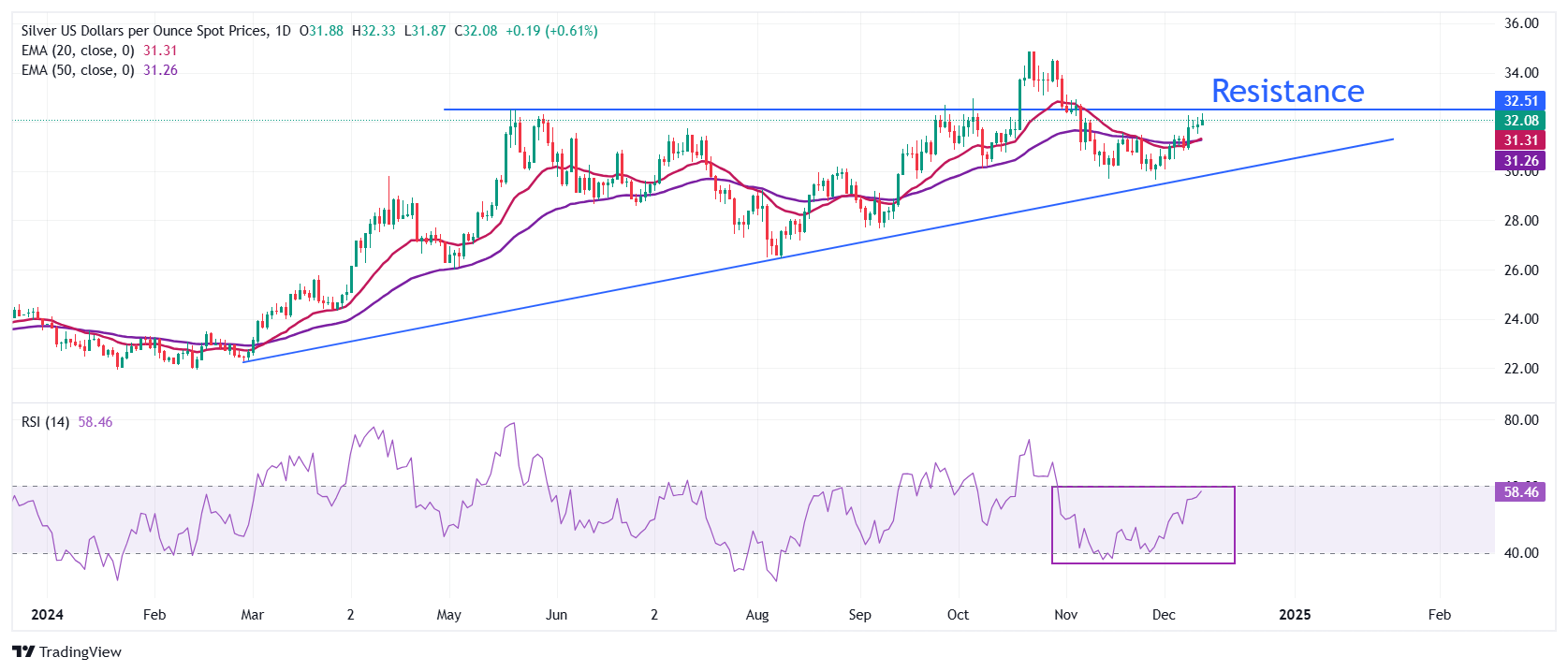Click the 80.00 level on RSI scale
This screenshot has width=1568, height=672.
[x=1520, y=420]
